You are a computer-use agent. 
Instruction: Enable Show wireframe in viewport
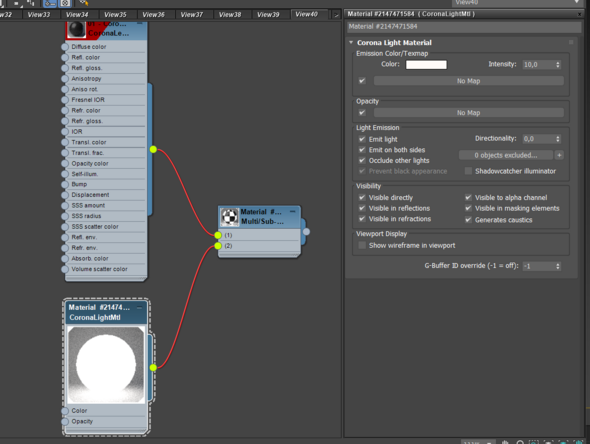pos(362,245)
